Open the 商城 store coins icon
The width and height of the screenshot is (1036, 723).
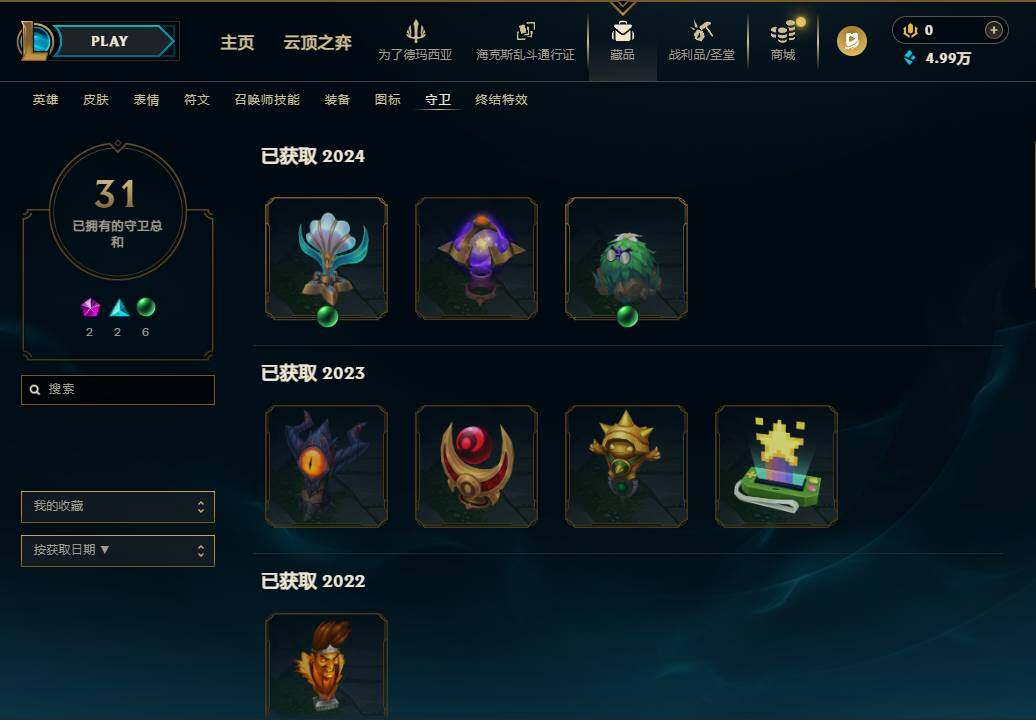(x=784, y=31)
